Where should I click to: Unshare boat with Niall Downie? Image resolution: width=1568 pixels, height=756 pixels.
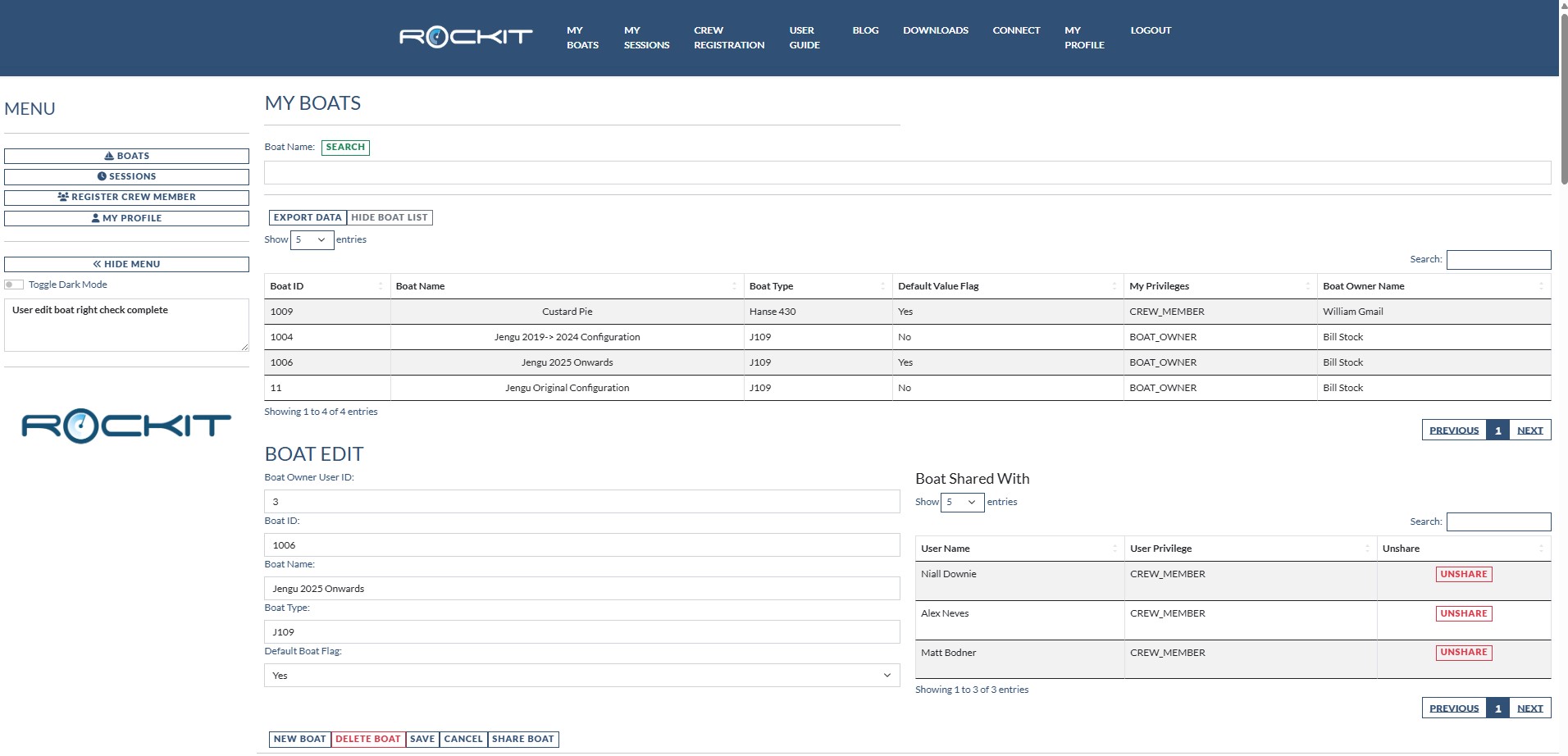click(x=1463, y=574)
